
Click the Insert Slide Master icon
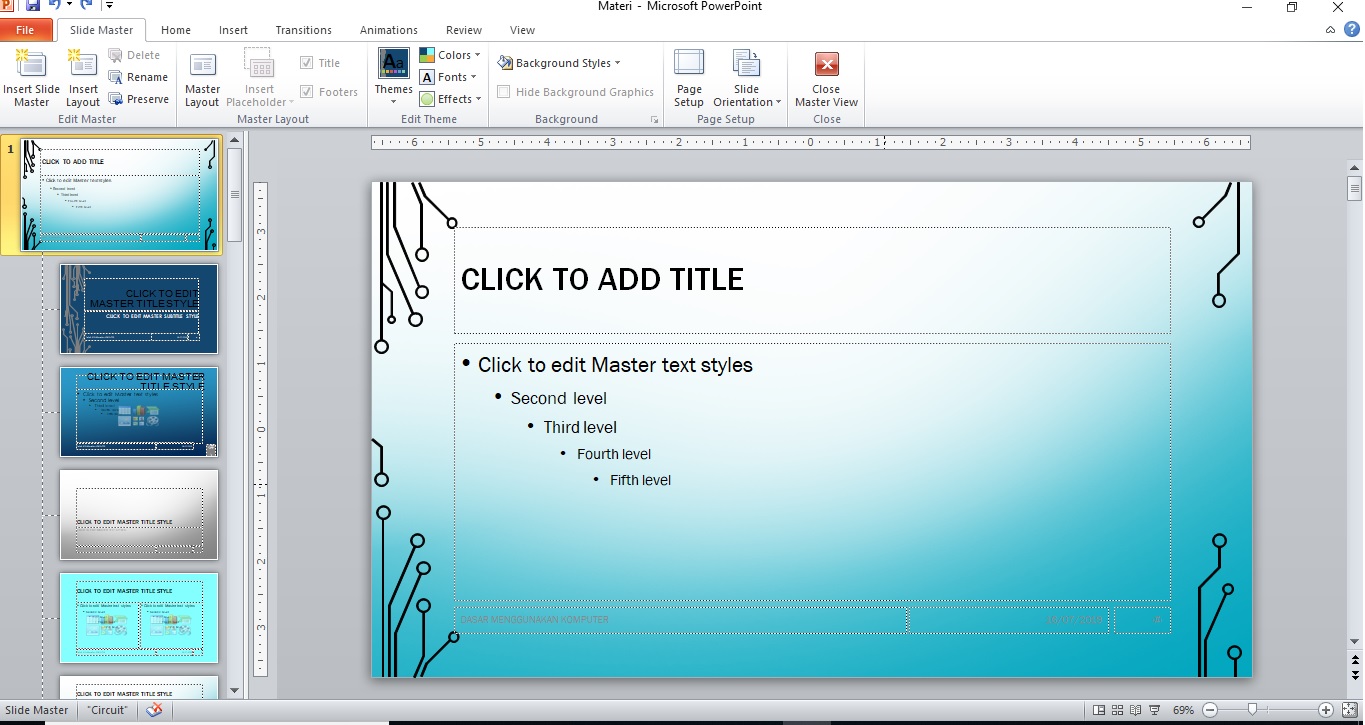tap(31, 64)
